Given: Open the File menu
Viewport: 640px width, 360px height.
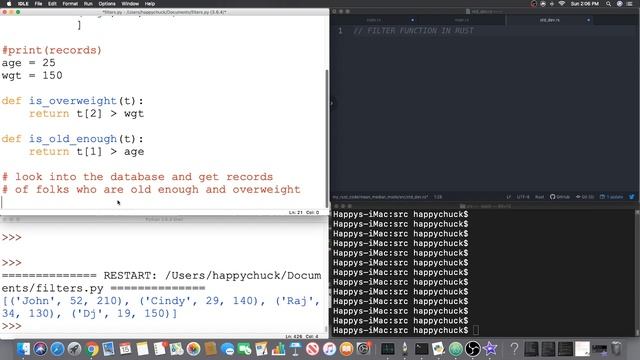Looking at the screenshot, I should (38, 4).
